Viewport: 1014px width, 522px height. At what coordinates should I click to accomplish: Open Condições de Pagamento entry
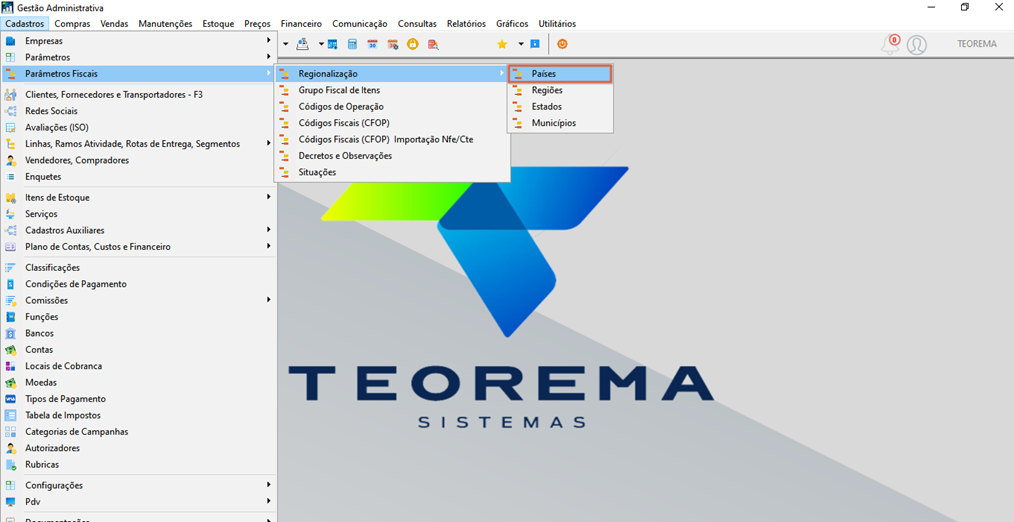[139, 283]
